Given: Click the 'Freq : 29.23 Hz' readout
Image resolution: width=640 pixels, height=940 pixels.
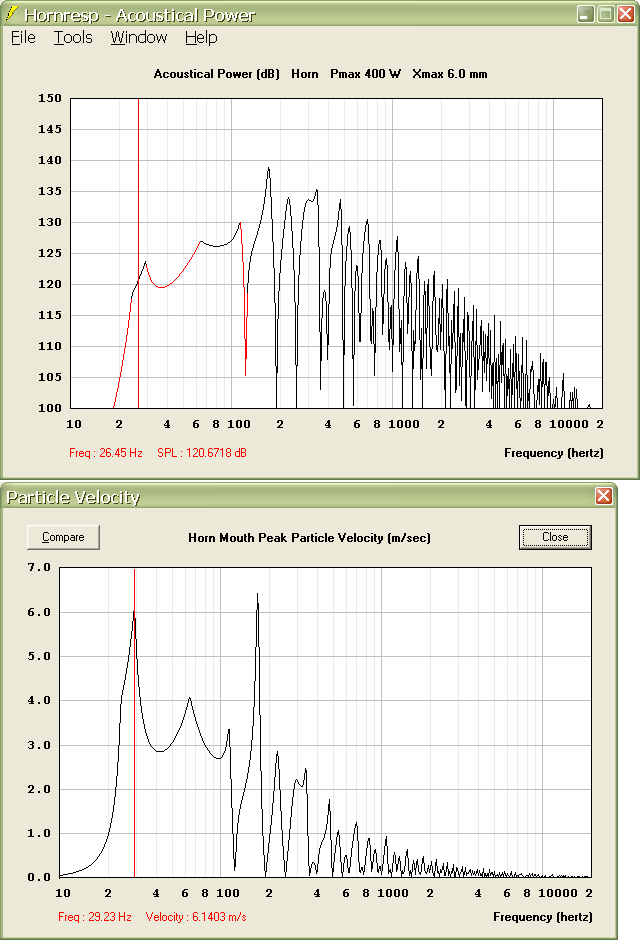Looking at the screenshot, I should coord(95,917).
